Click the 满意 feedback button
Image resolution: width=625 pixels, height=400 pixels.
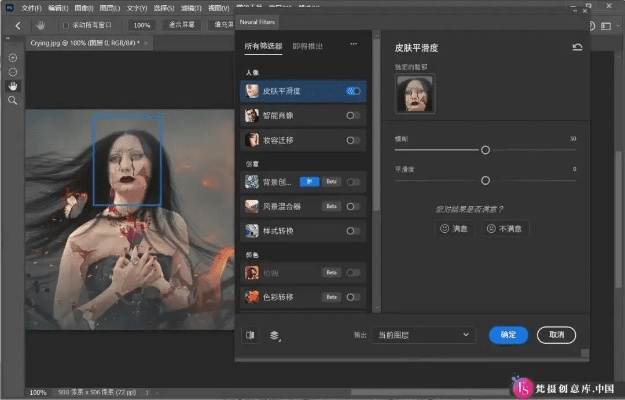(x=455, y=228)
